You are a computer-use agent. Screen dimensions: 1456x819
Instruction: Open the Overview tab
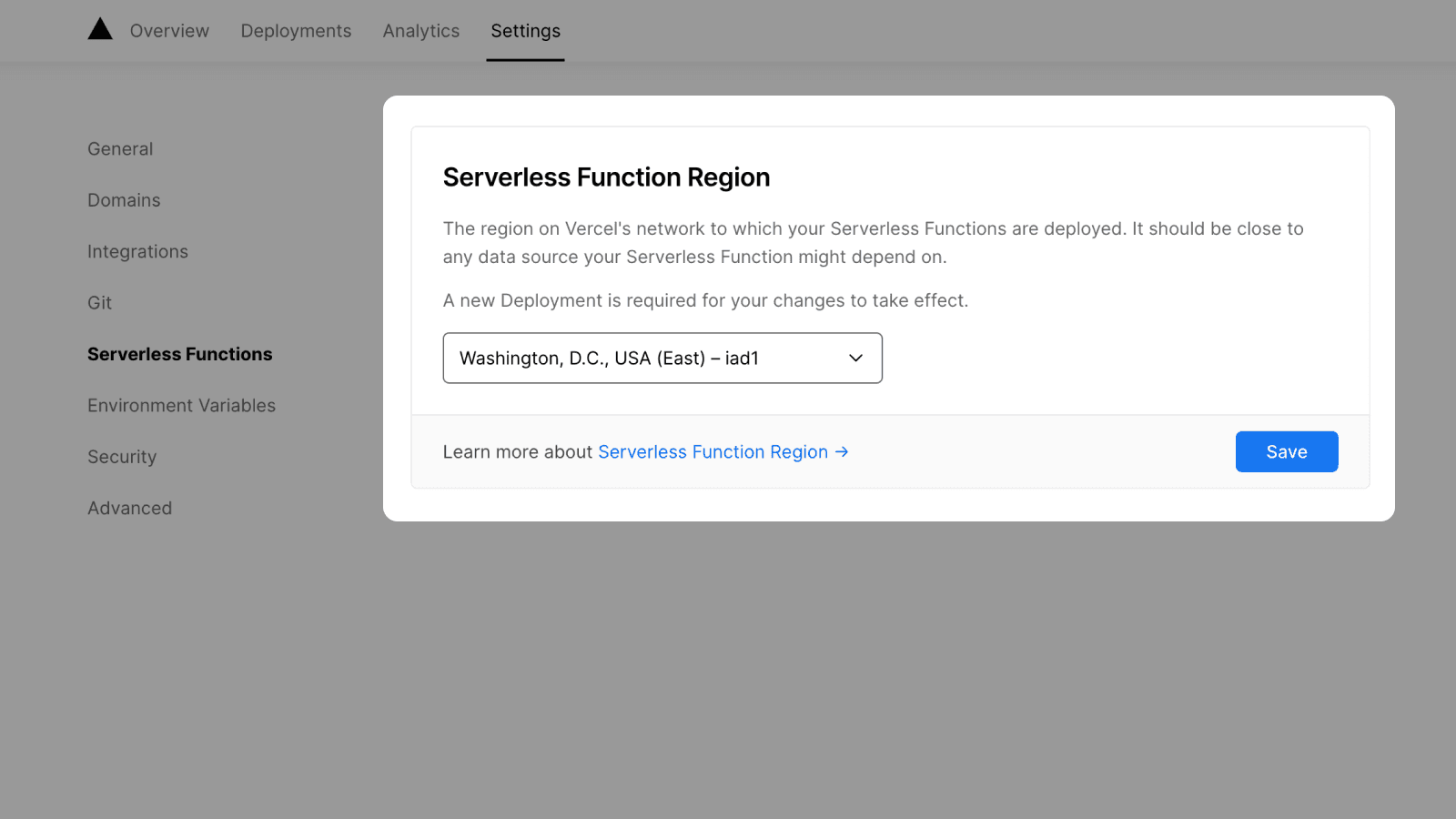[x=169, y=31]
